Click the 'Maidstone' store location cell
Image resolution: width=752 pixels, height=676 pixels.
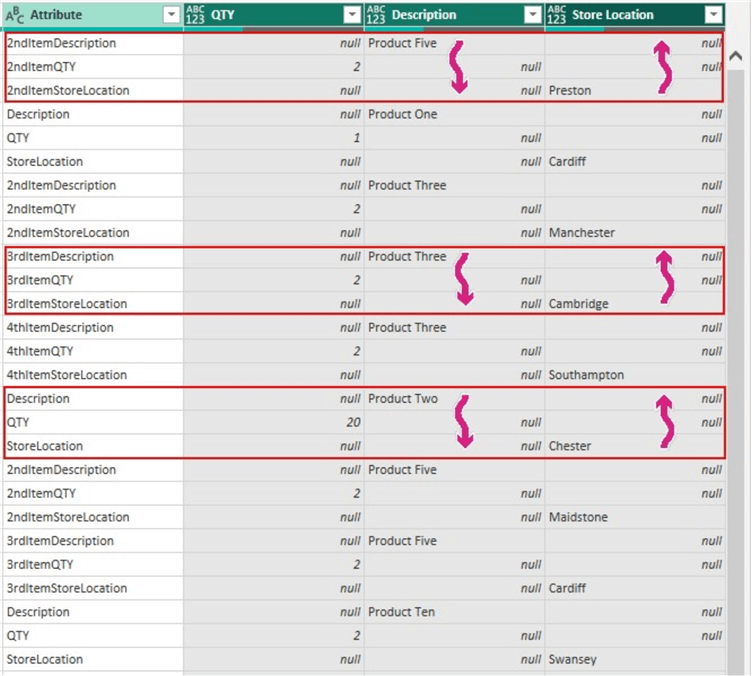click(x=635, y=517)
